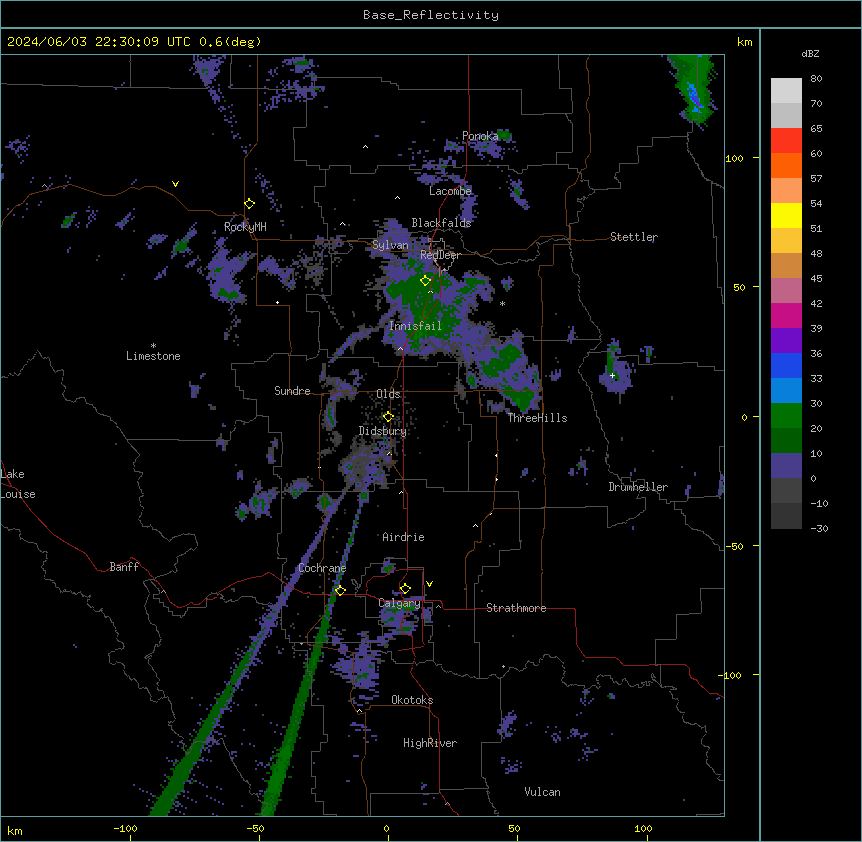Viewport: 862px width, 842px height.
Task: Click the Limestone label
Action: click(x=153, y=356)
